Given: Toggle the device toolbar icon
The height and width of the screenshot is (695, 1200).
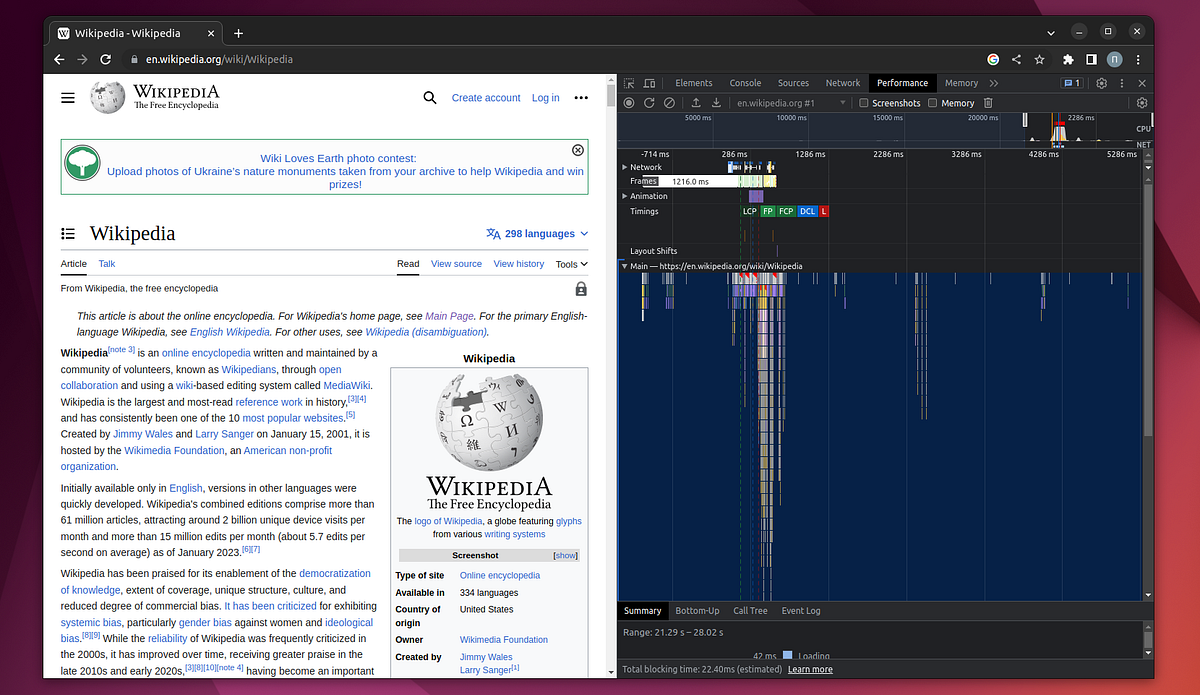Looking at the screenshot, I should click(x=649, y=83).
